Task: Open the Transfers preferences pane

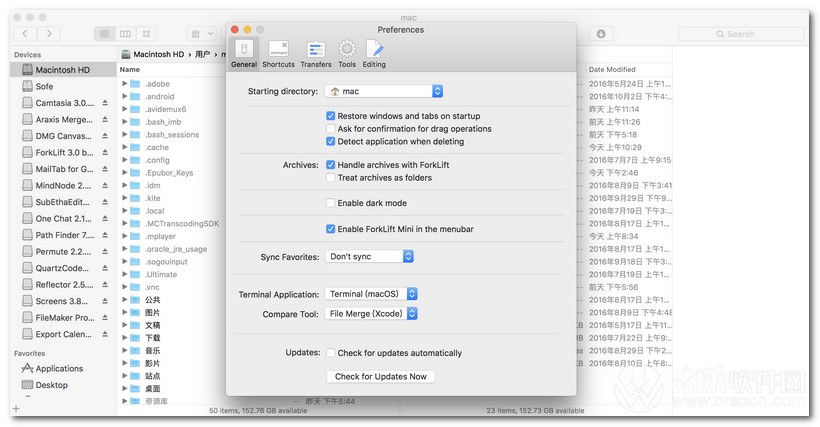Action: click(316, 53)
